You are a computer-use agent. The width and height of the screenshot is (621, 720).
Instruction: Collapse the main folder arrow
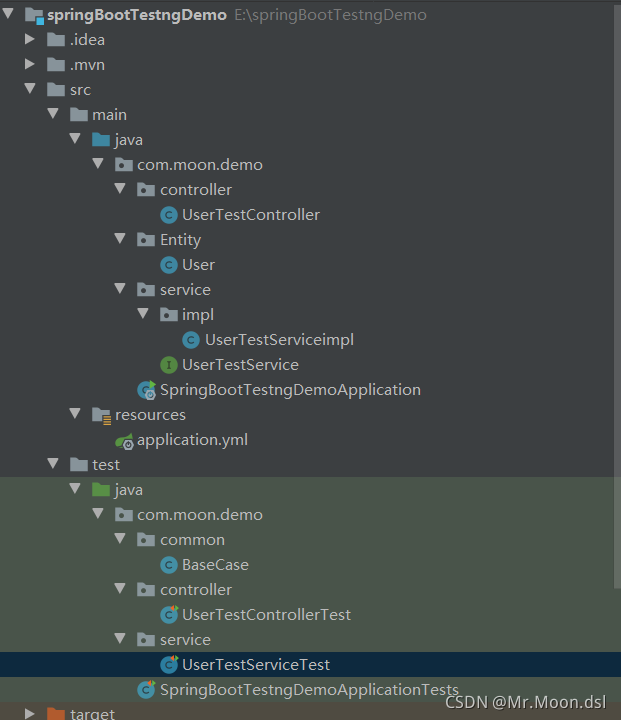53,113
